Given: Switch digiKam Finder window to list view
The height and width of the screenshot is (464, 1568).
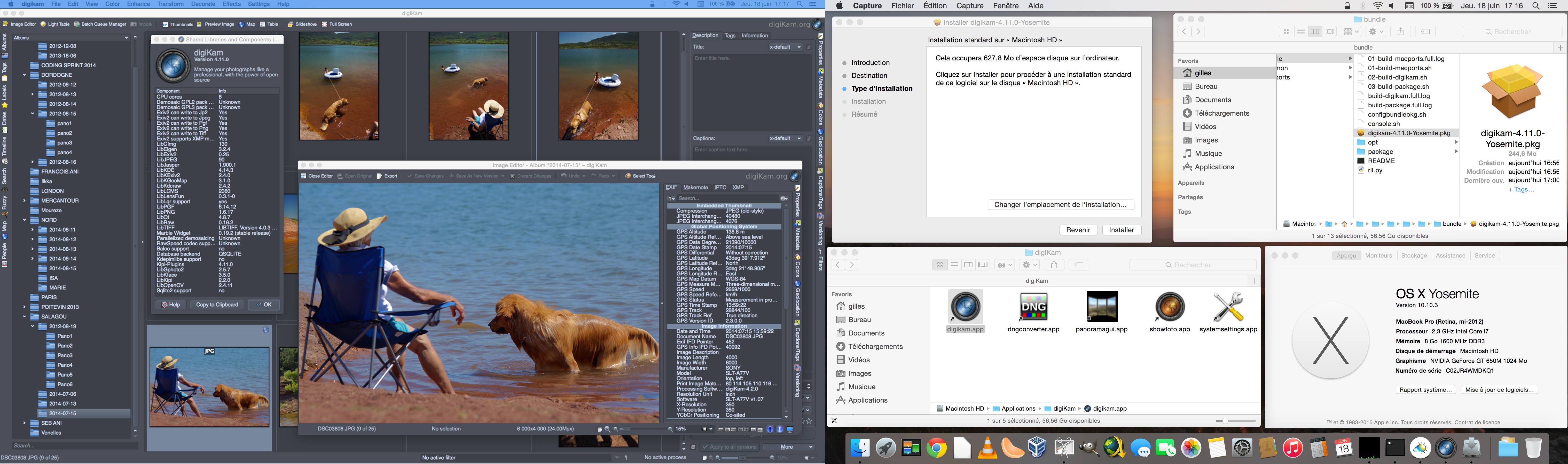Looking at the screenshot, I should coord(954,265).
